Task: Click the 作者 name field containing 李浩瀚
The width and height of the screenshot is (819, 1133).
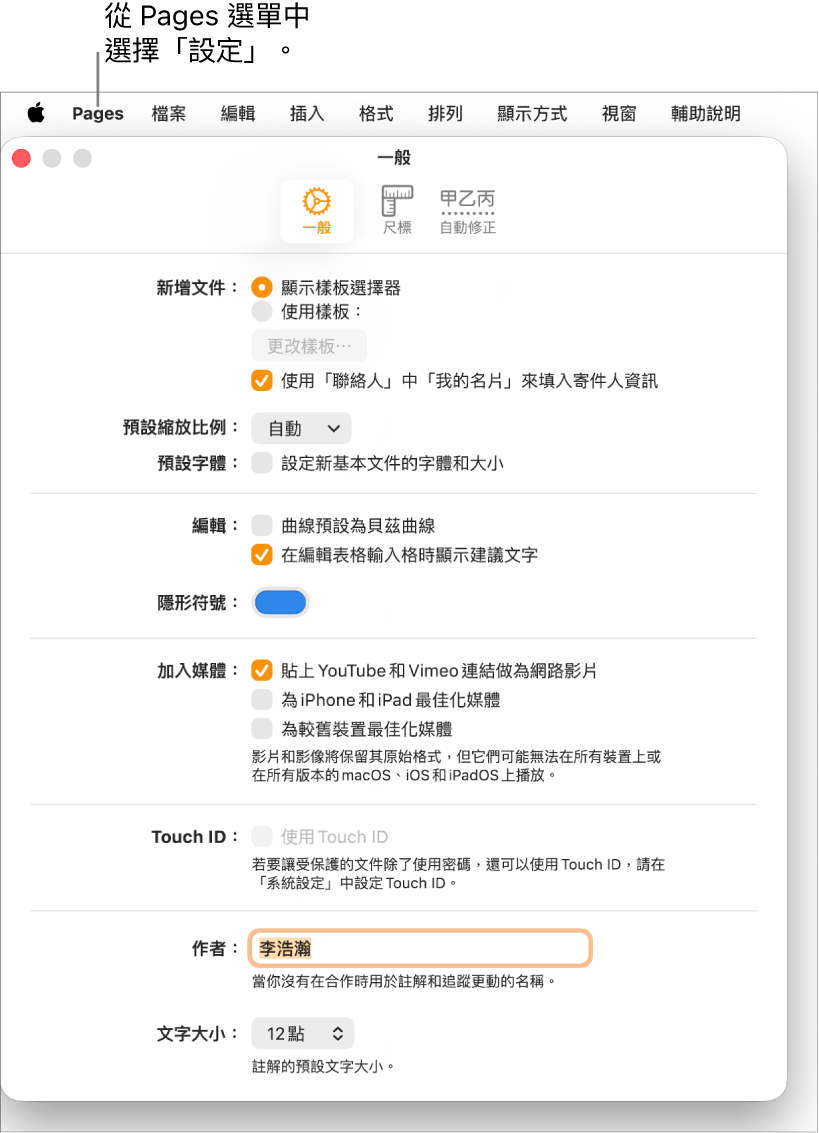Action: coord(420,948)
